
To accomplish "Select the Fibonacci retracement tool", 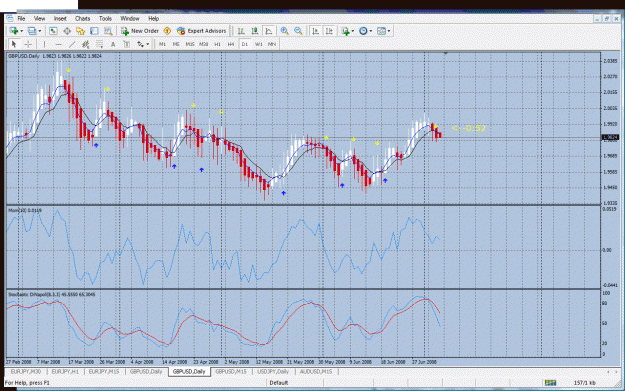I will (99, 44).
